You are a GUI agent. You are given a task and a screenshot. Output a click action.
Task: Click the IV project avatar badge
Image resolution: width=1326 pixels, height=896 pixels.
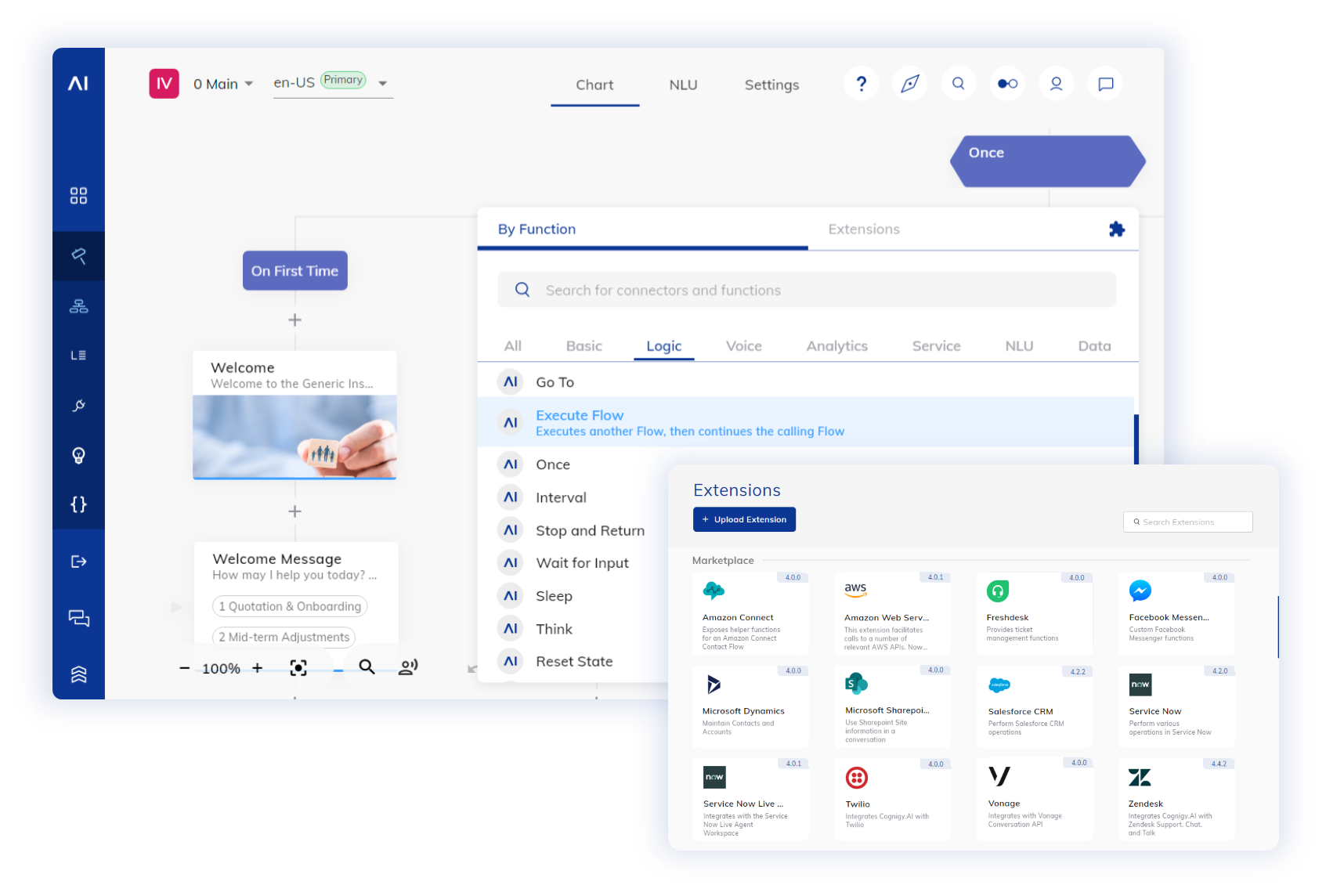pyautogui.click(x=164, y=84)
